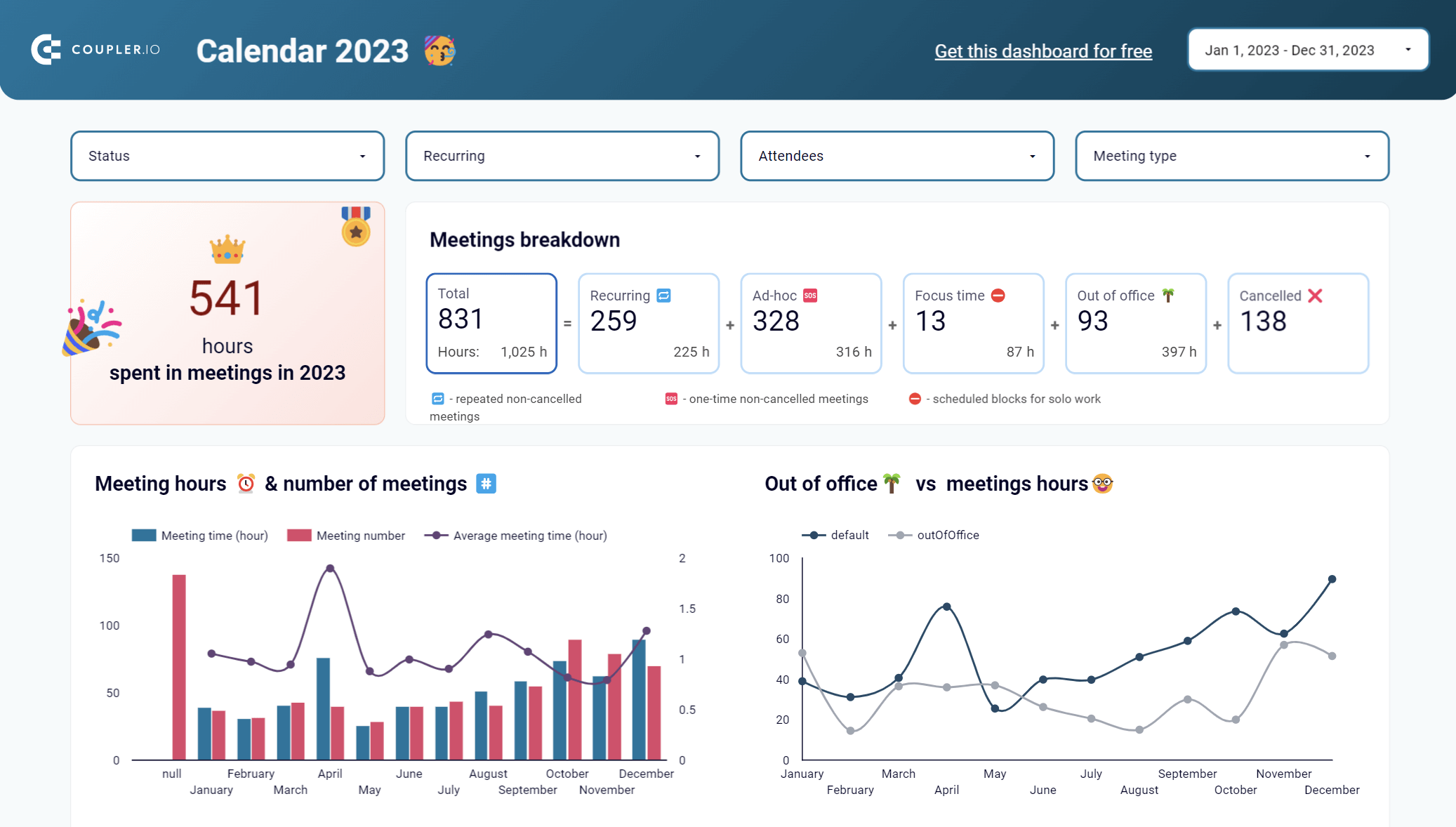Open the Meeting type filter dropdown
Image resolution: width=1456 pixels, height=827 pixels.
pyautogui.click(x=1232, y=156)
